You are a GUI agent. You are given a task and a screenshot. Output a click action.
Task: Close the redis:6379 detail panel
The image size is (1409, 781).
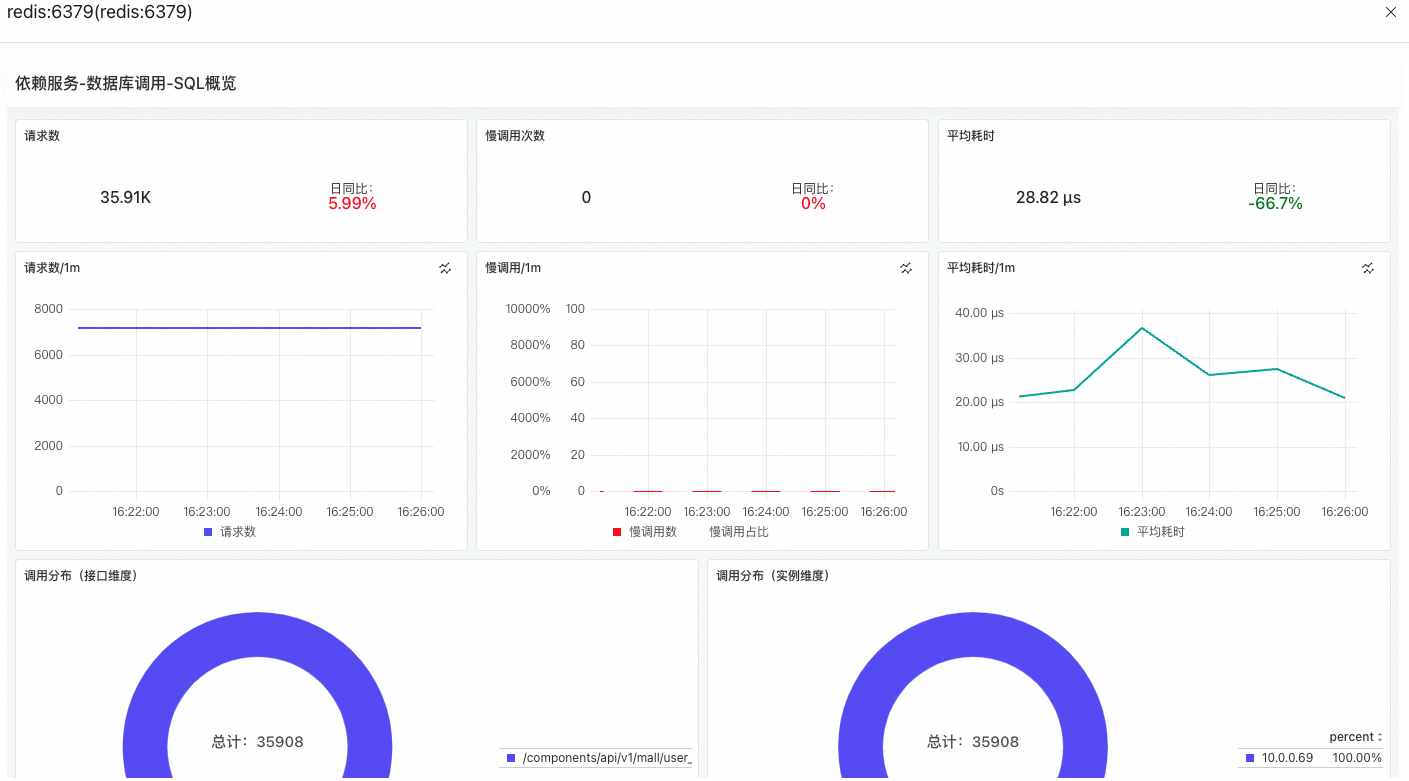(x=1390, y=12)
